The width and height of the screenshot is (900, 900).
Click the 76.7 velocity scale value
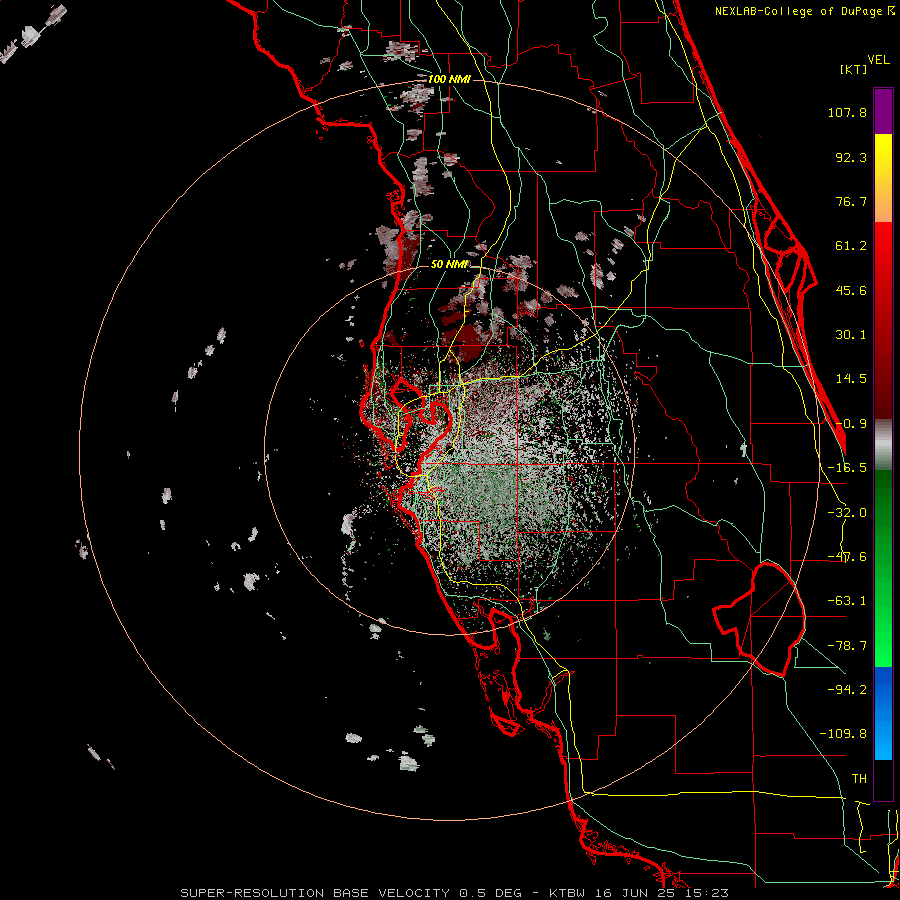coord(851,201)
